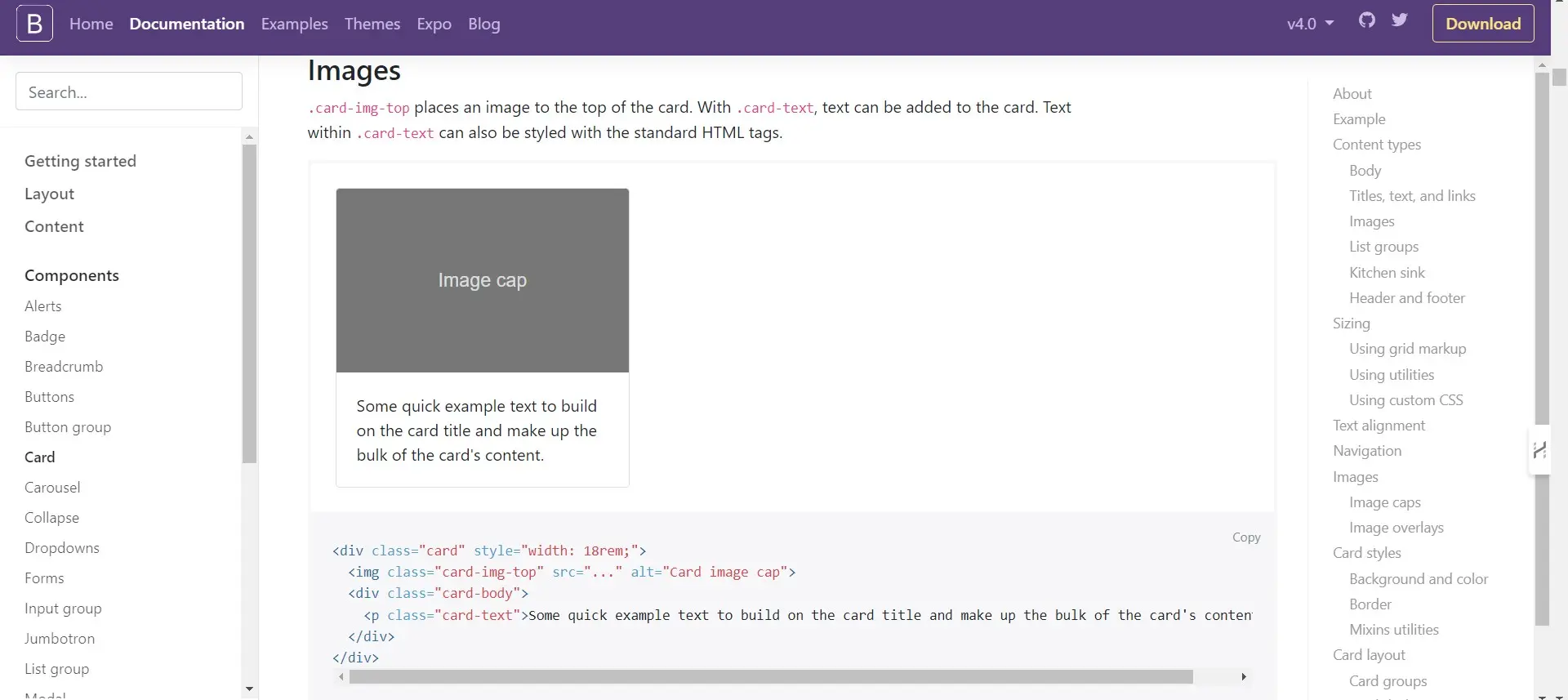Go to the Themes nav item
Screen dimensions: 1568x700
point(372,24)
